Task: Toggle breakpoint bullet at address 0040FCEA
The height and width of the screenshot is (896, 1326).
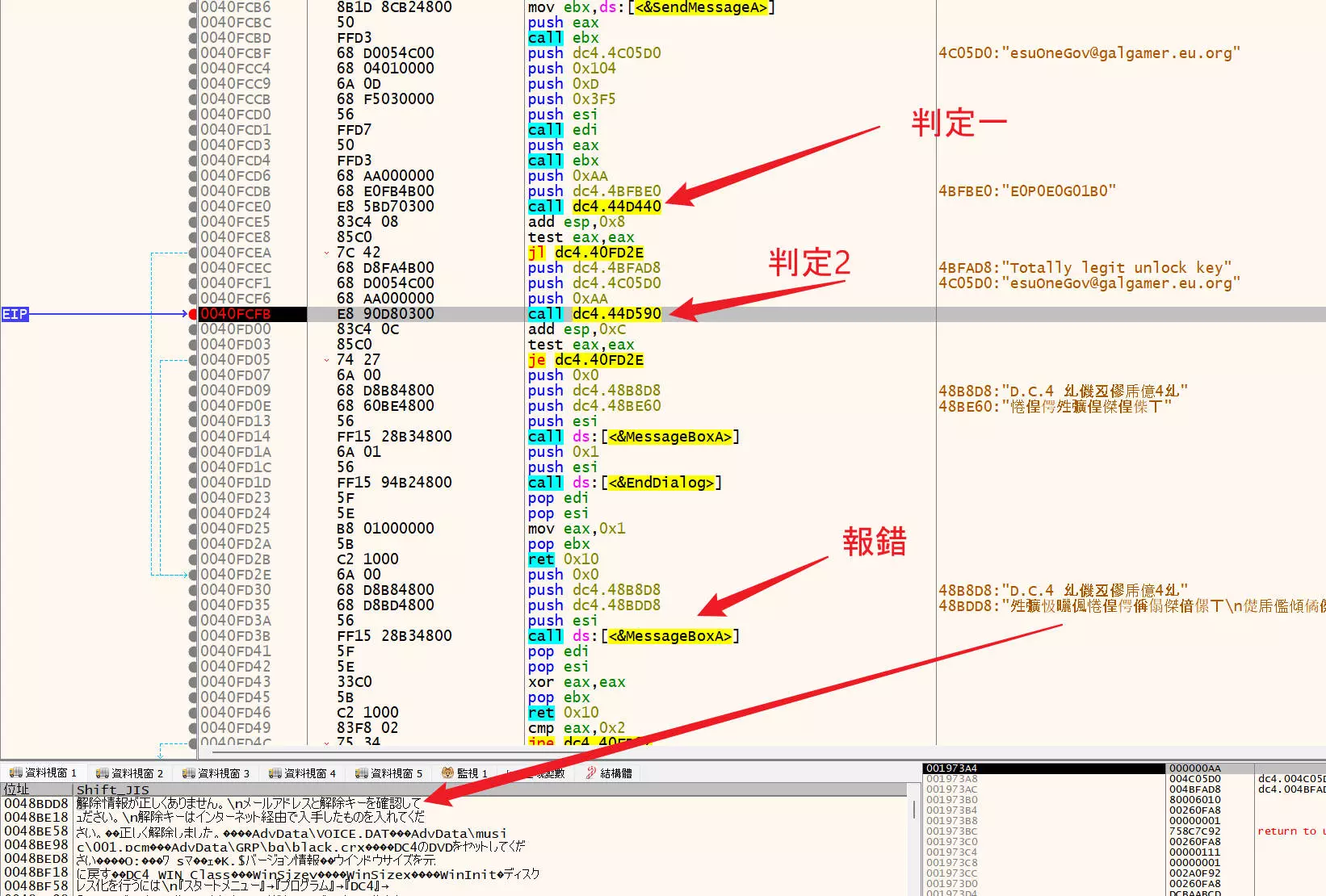Action: point(193,253)
